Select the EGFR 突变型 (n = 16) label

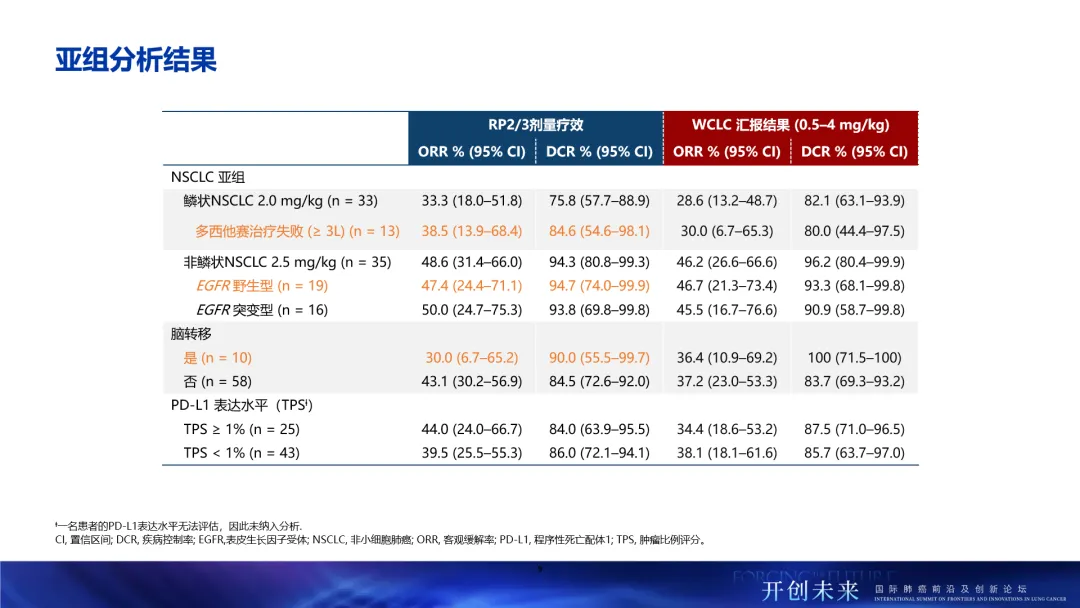[x=261, y=310]
